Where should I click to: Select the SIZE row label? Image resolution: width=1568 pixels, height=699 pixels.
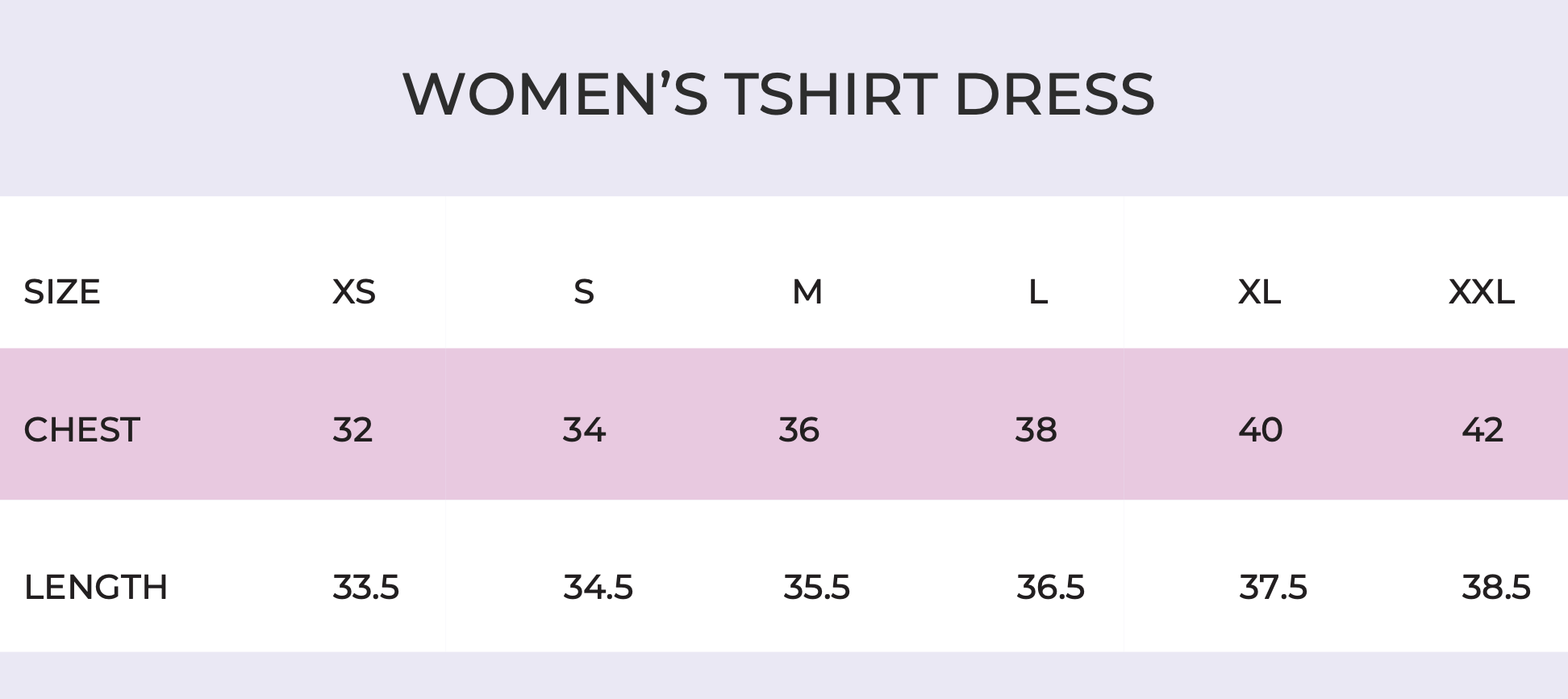[x=62, y=291]
